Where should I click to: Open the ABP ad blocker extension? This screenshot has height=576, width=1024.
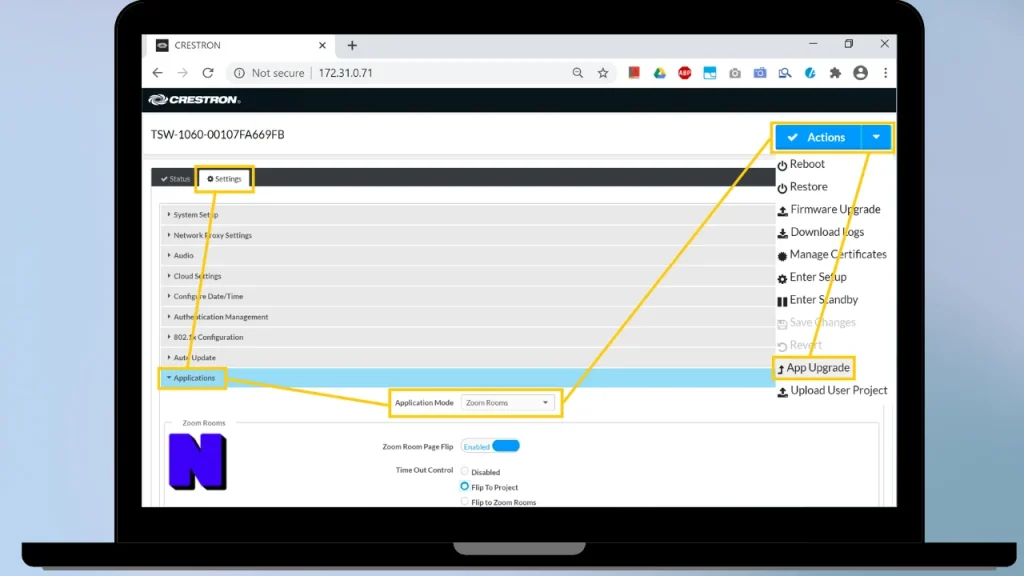(684, 72)
